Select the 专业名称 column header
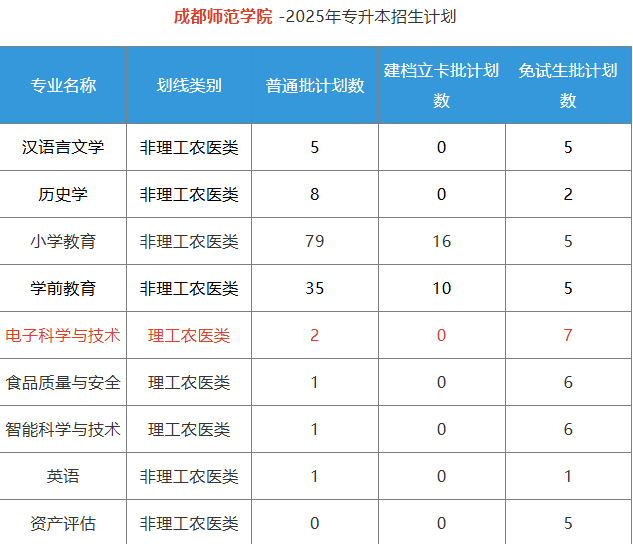Image resolution: width=633 pixels, height=544 pixels. (x=63, y=86)
